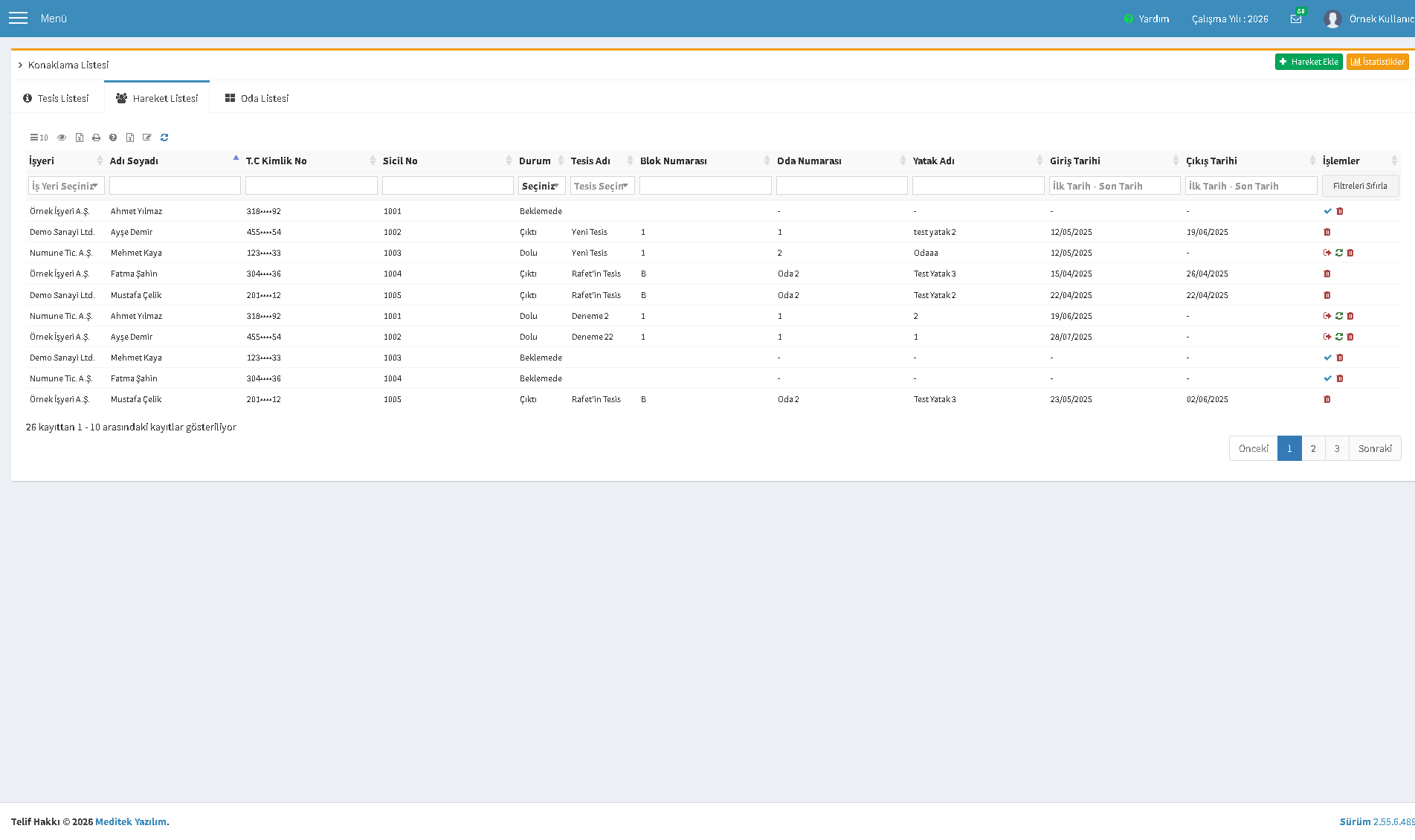Click the Hareket Ekle button
This screenshot has width=1415, height=840.
click(1309, 62)
